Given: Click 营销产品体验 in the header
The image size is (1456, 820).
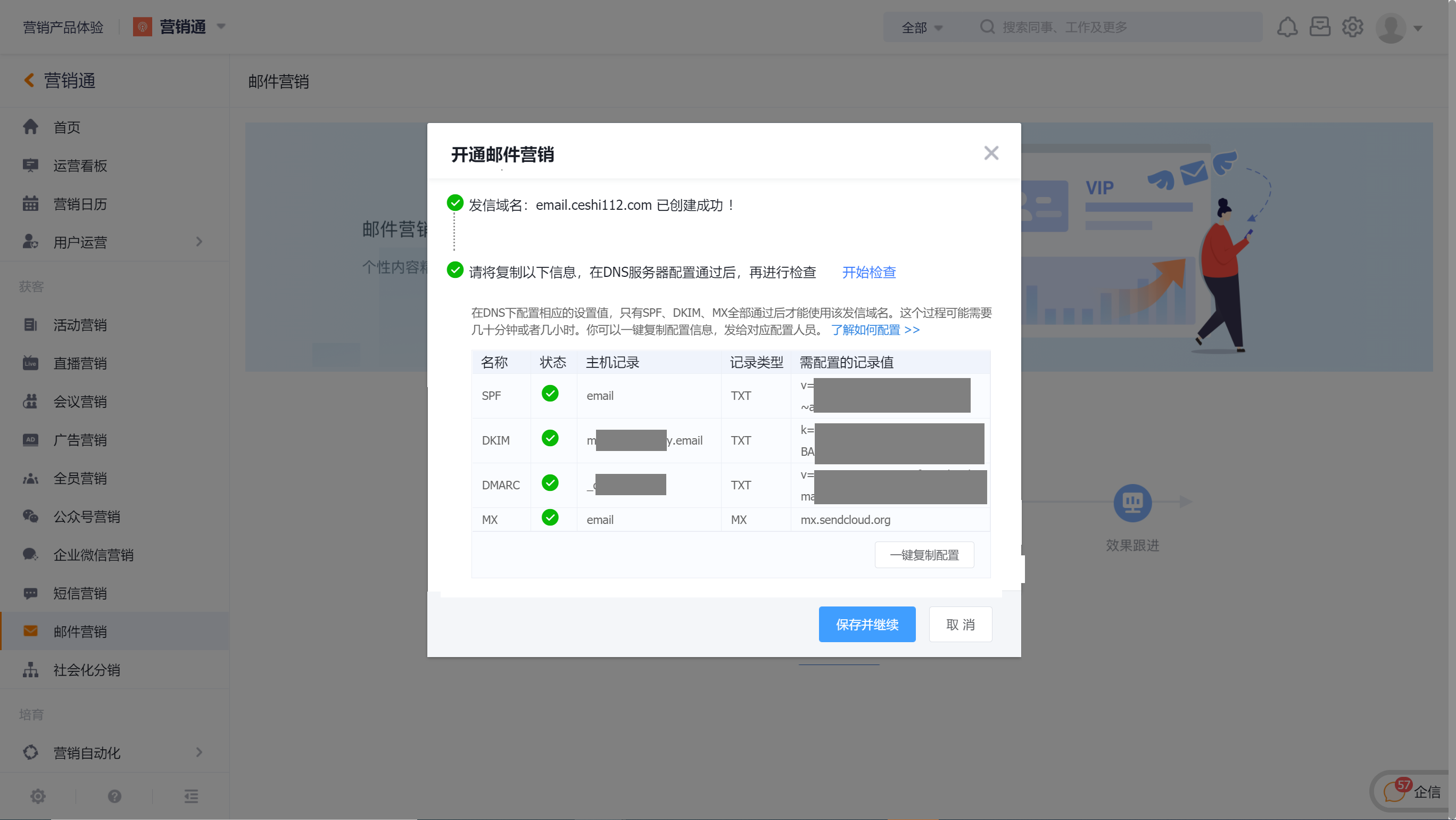Looking at the screenshot, I should (63, 27).
